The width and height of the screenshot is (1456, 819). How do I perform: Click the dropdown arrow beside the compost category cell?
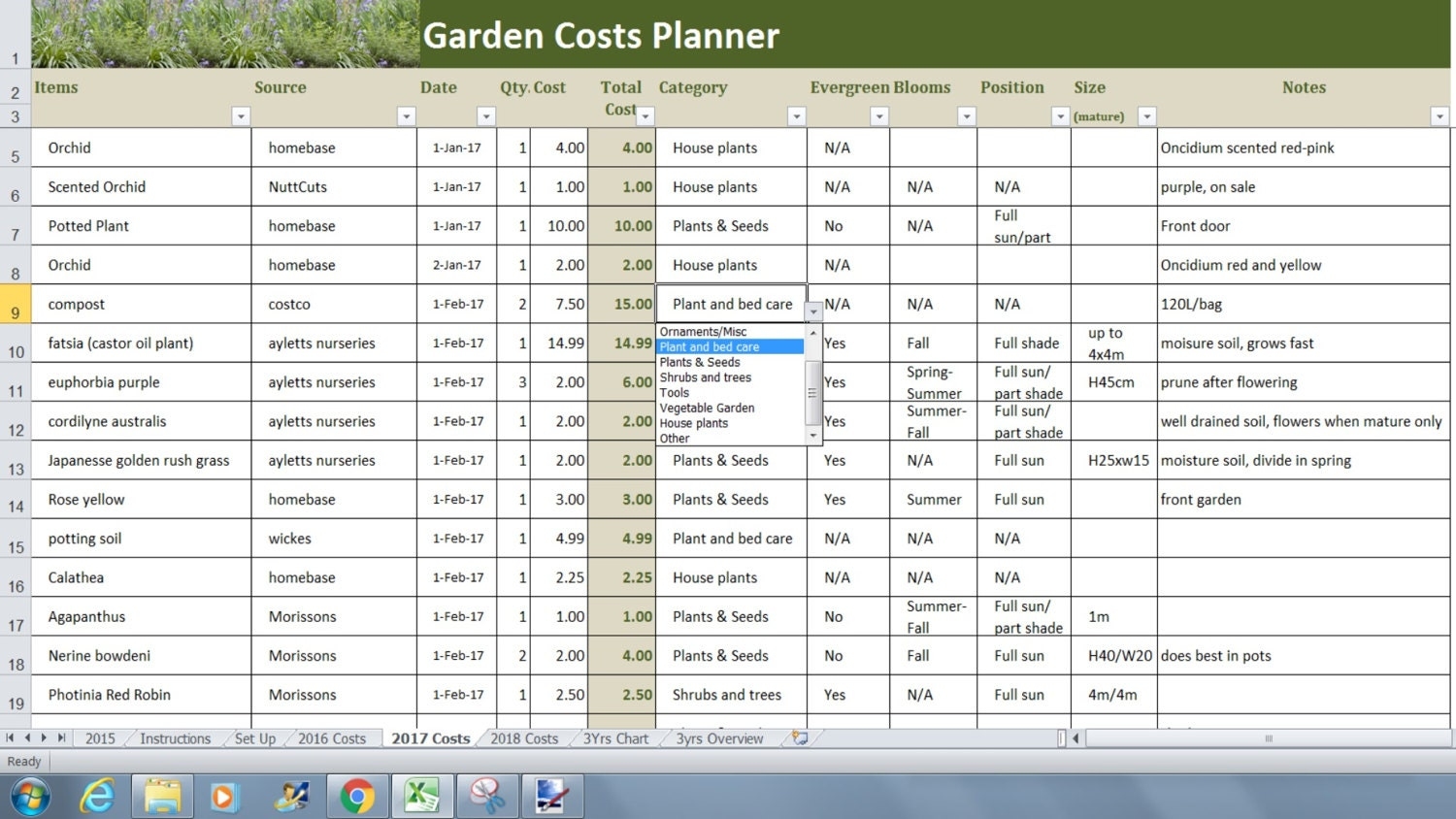click(x=813, y=311)
